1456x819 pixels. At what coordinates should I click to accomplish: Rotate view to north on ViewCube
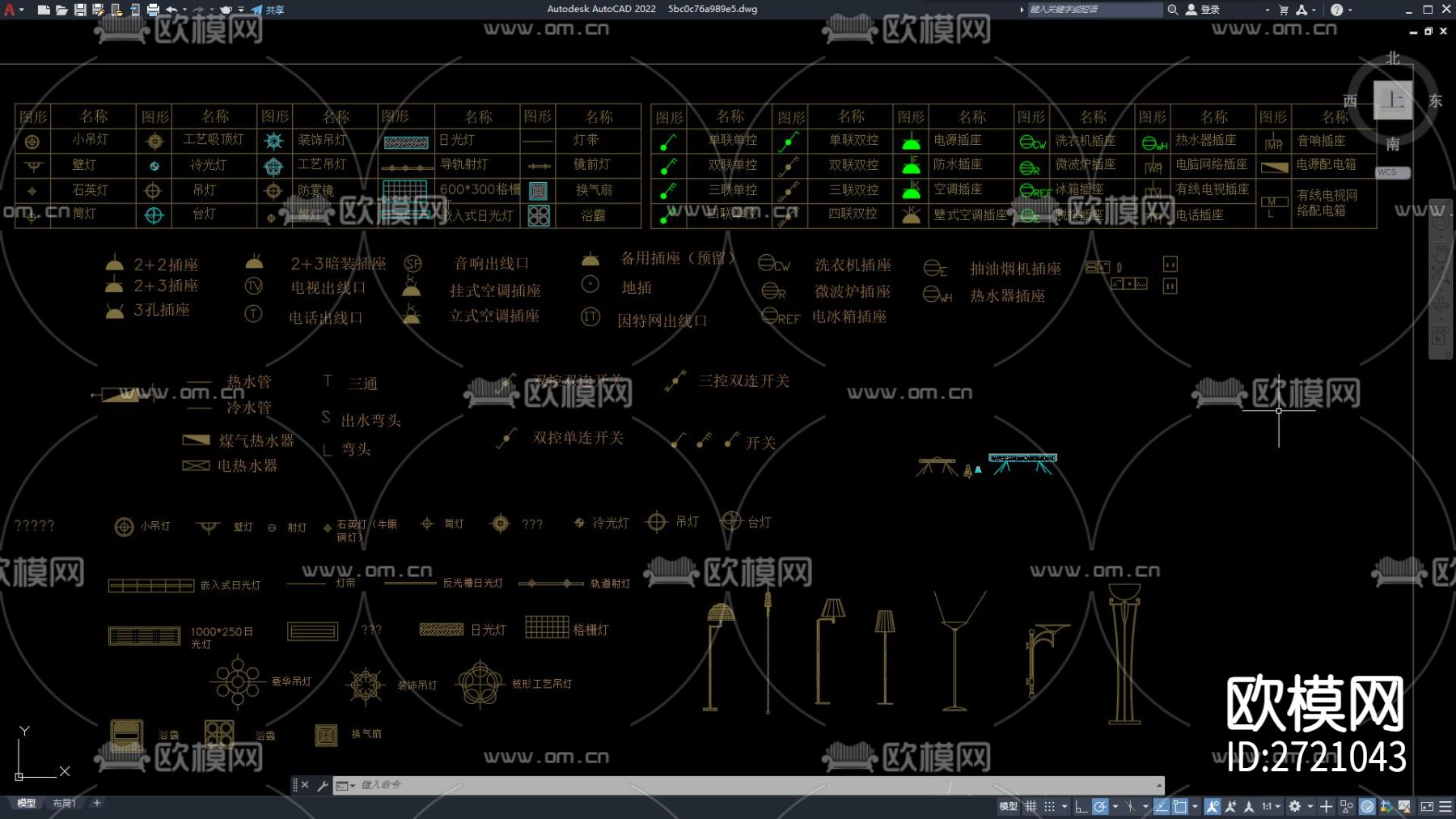[x=1393, y=58]
